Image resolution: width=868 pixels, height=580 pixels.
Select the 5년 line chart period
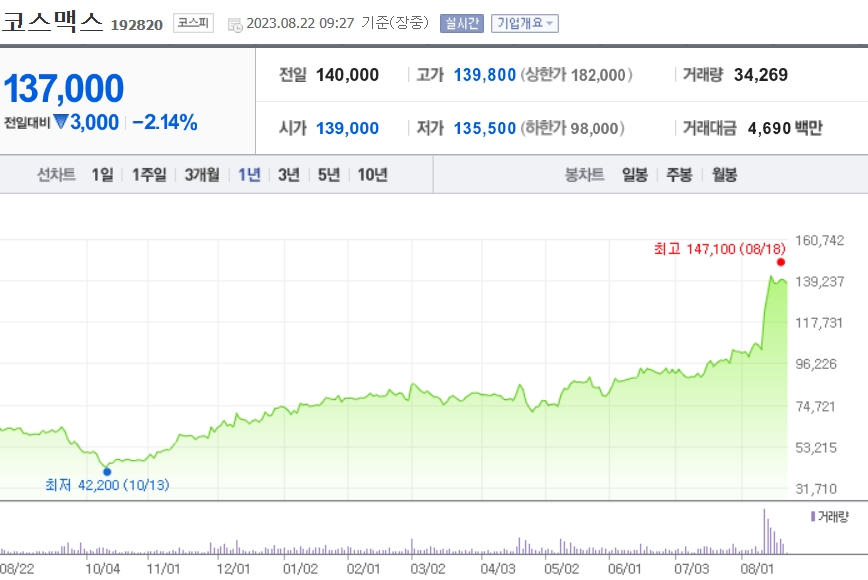coord(328,175)
